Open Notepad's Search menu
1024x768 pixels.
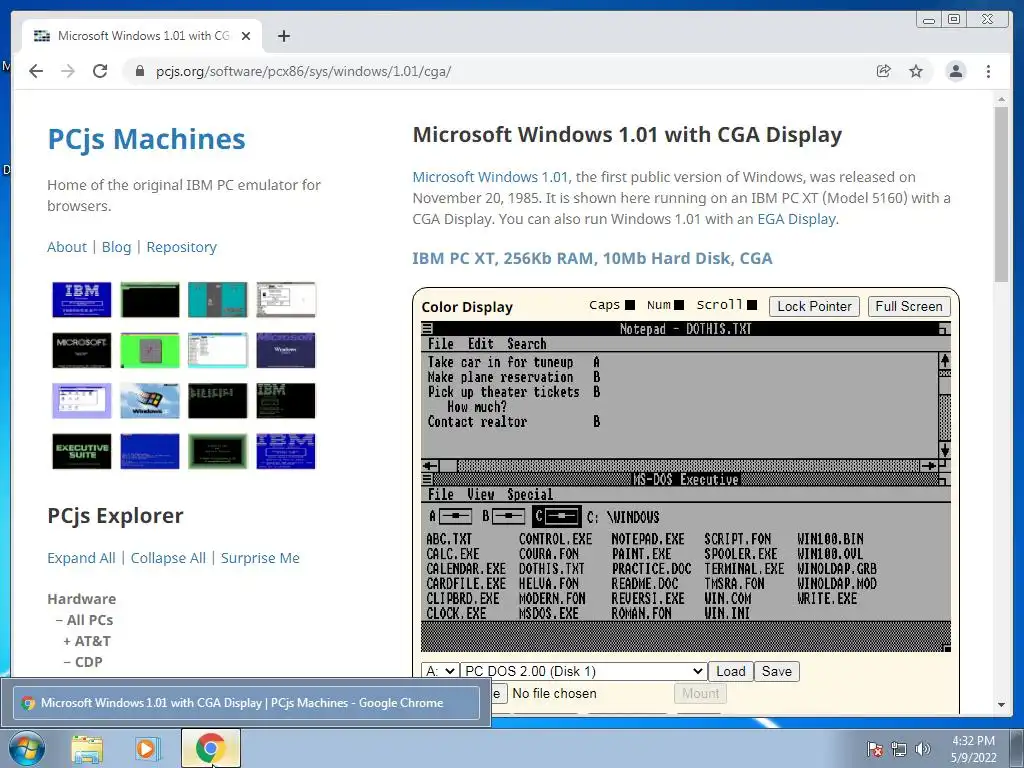coord(527,344)
